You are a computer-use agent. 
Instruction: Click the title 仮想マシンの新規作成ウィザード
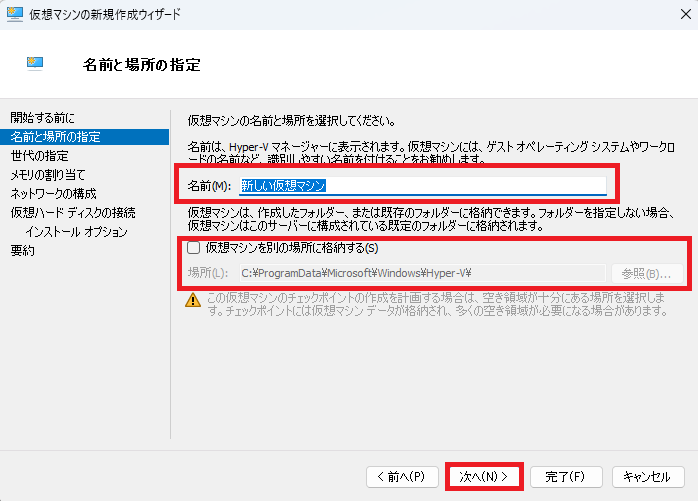(105, 14)
